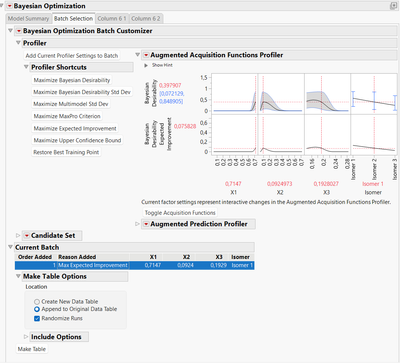Open the Column 6 2 tab
This screenshot has height=363, width=400.
coord(146,19)
